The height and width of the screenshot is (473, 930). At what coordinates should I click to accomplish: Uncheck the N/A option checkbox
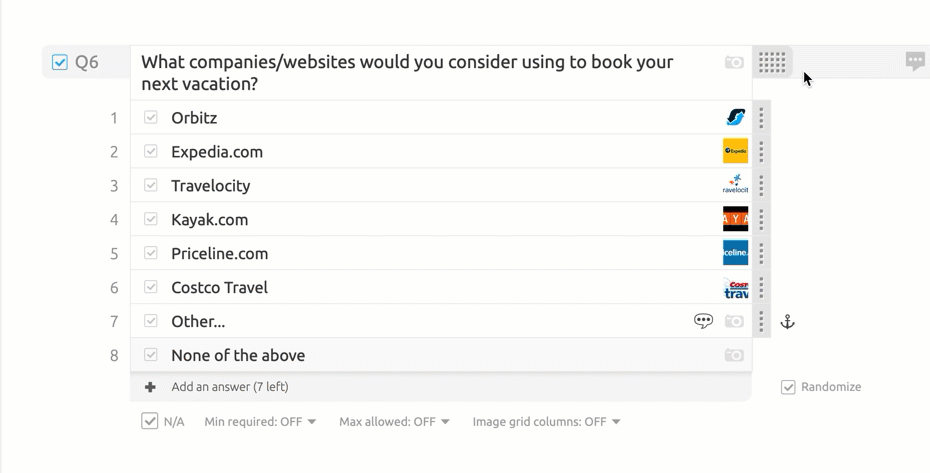150,421
